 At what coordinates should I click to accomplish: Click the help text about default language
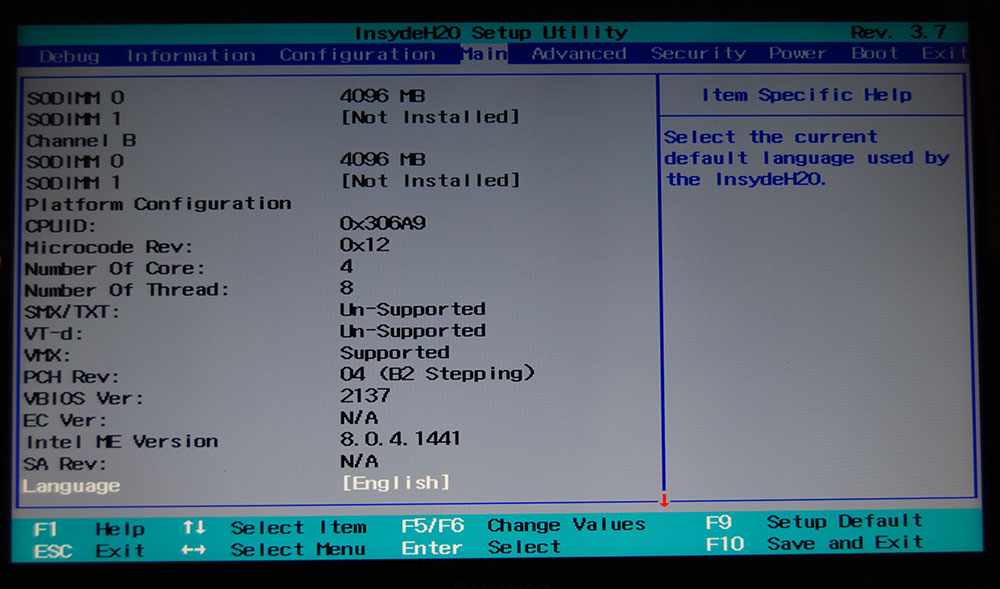[x=807, y=159]
